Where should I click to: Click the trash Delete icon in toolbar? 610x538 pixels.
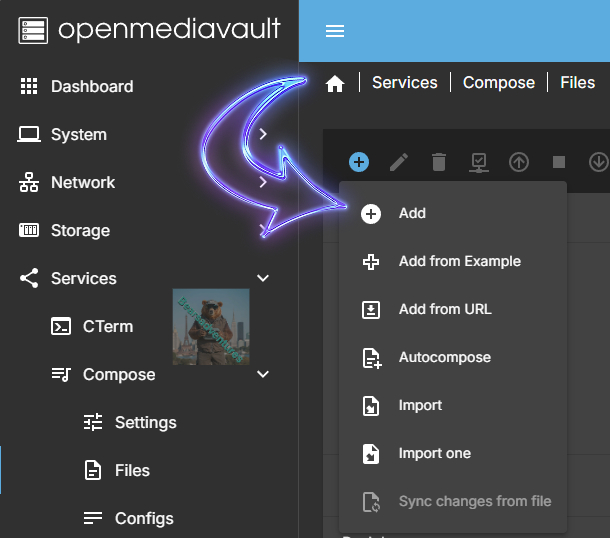point(439,162)
